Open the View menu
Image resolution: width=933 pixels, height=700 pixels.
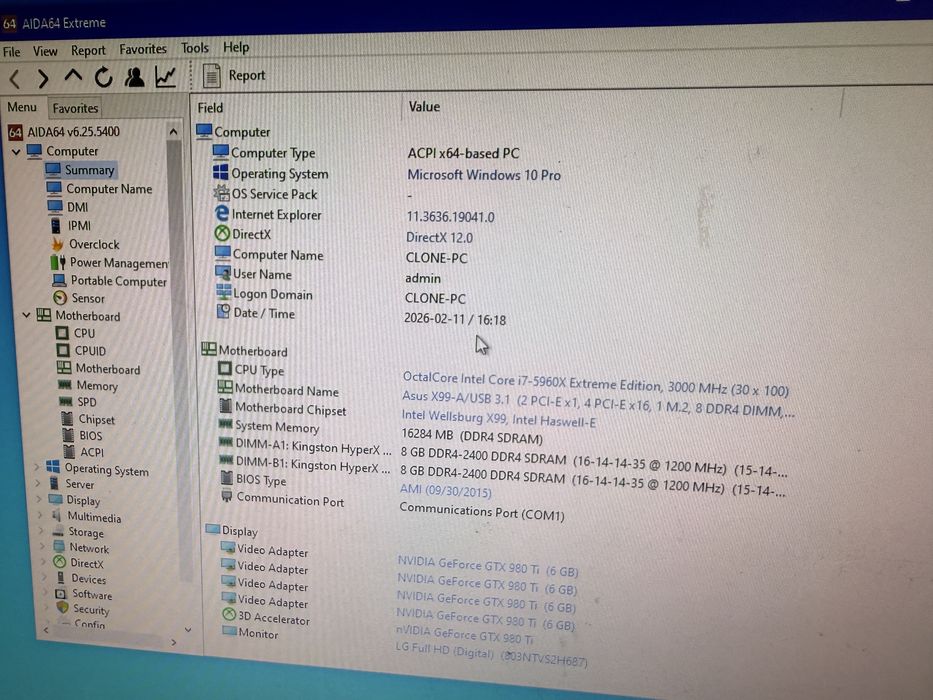45,51
